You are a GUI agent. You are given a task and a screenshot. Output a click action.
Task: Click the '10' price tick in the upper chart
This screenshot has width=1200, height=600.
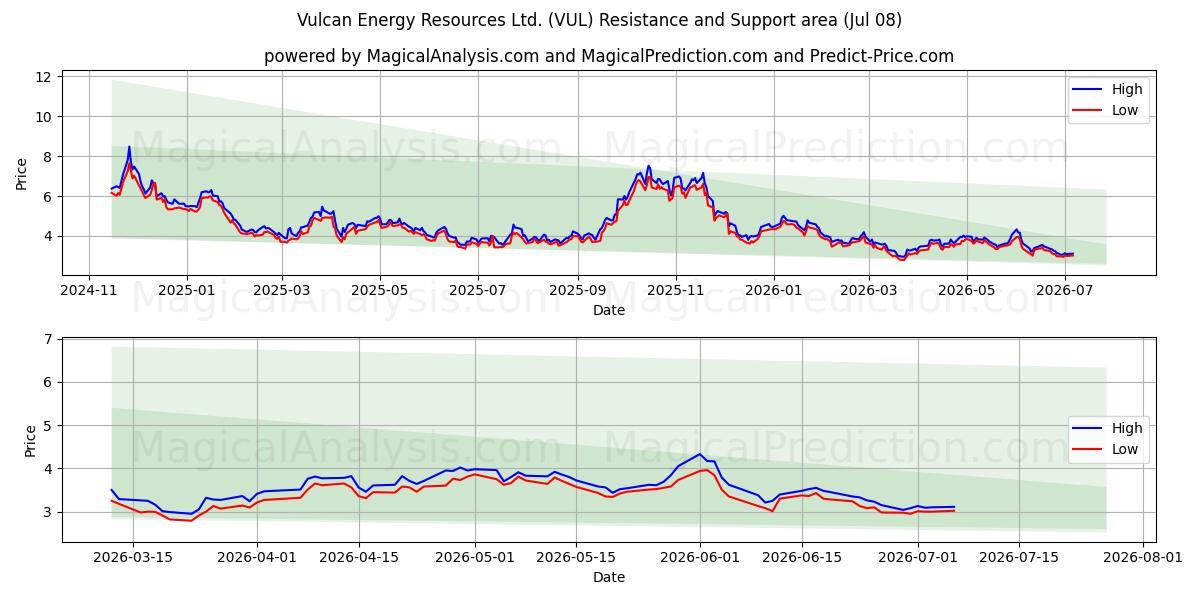coord(44,117)
